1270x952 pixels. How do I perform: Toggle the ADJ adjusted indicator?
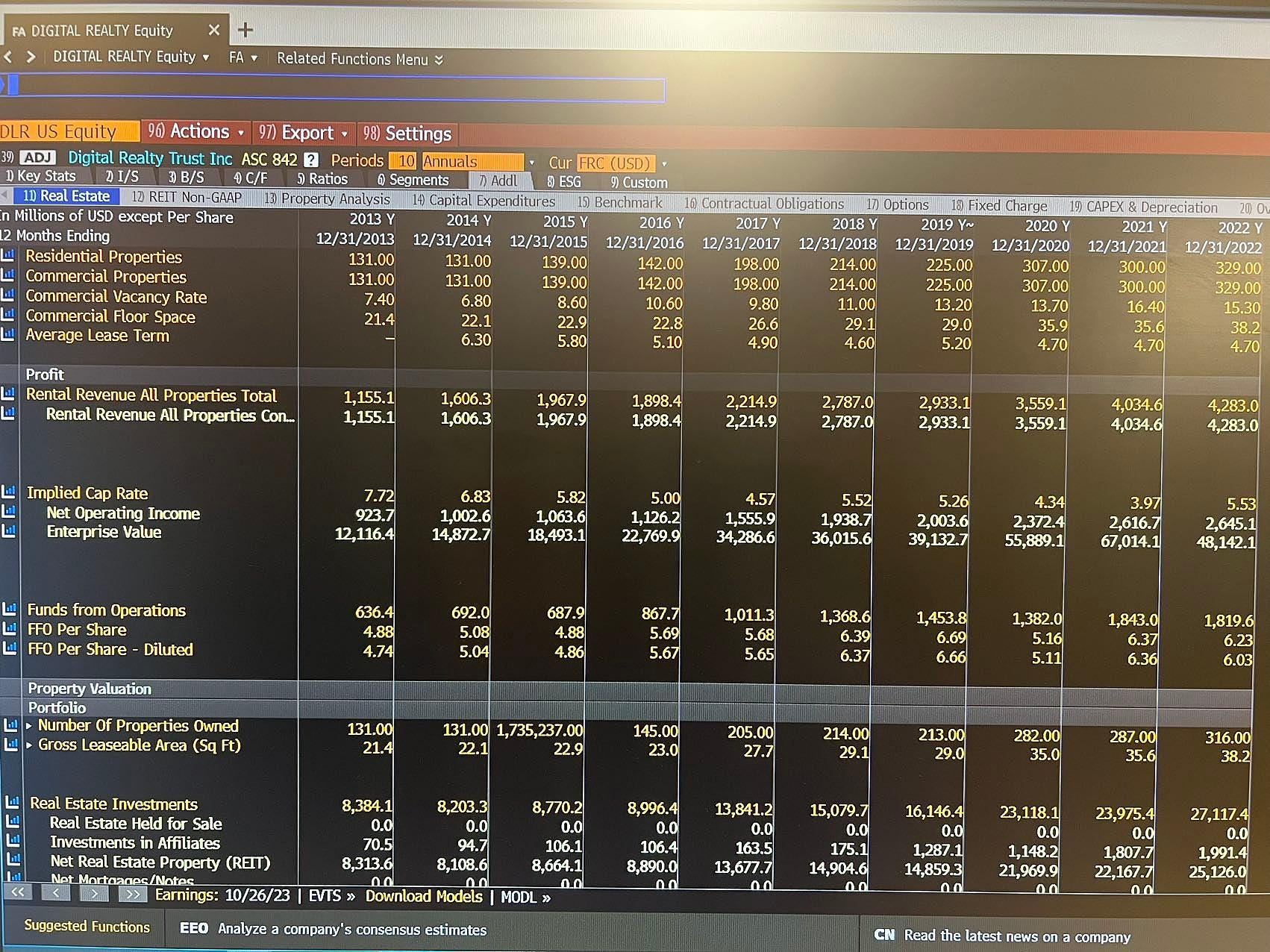[37, 157]
